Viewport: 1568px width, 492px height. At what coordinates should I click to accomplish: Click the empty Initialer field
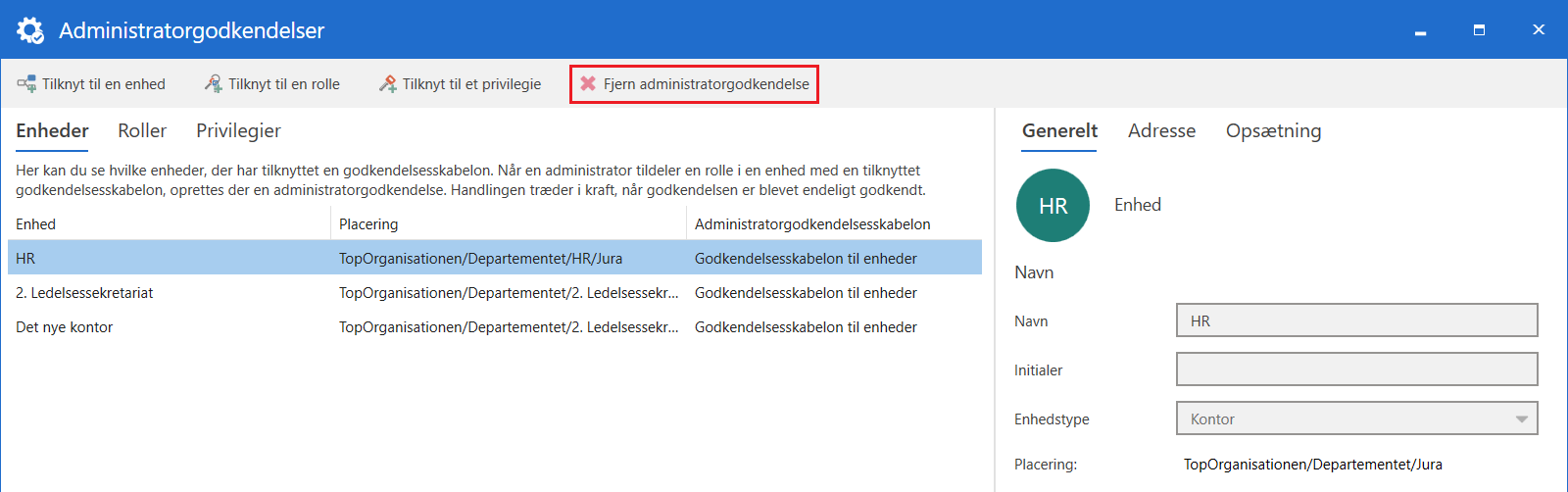[x=1356, y=369]
